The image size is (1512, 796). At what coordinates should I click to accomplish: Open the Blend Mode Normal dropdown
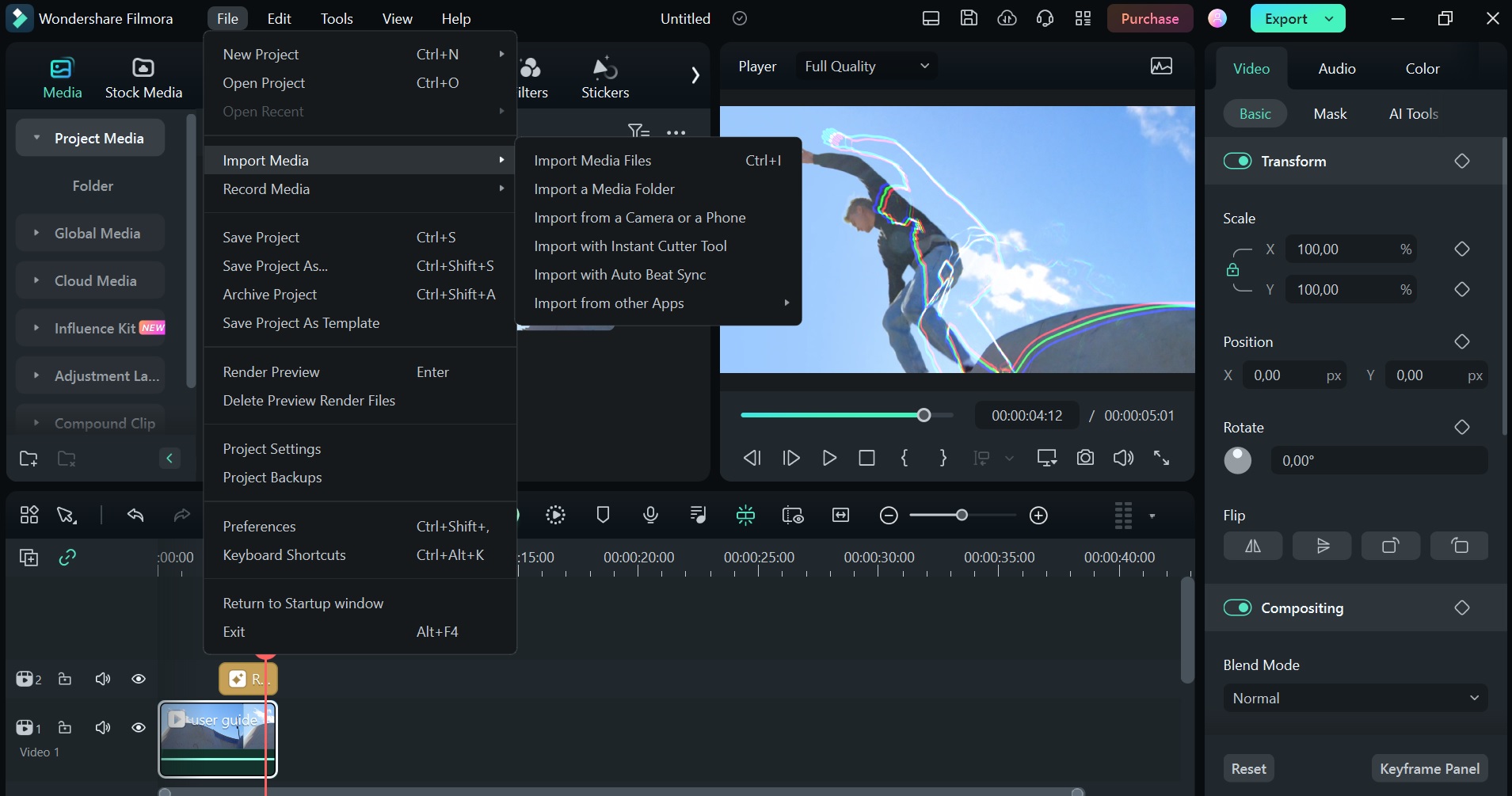tap(1355, 698)
